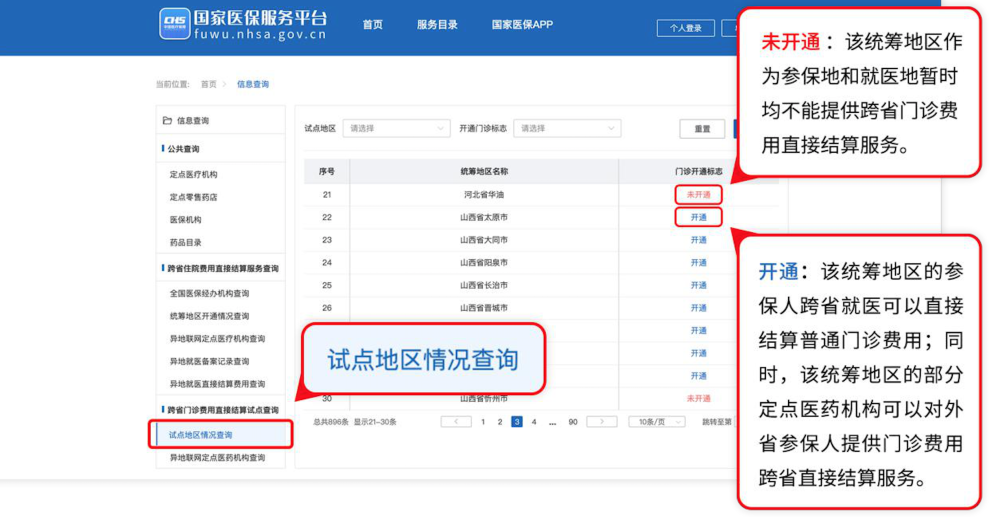Select 定点医疗机构 in the sidebar

click(x=193, y=175)
